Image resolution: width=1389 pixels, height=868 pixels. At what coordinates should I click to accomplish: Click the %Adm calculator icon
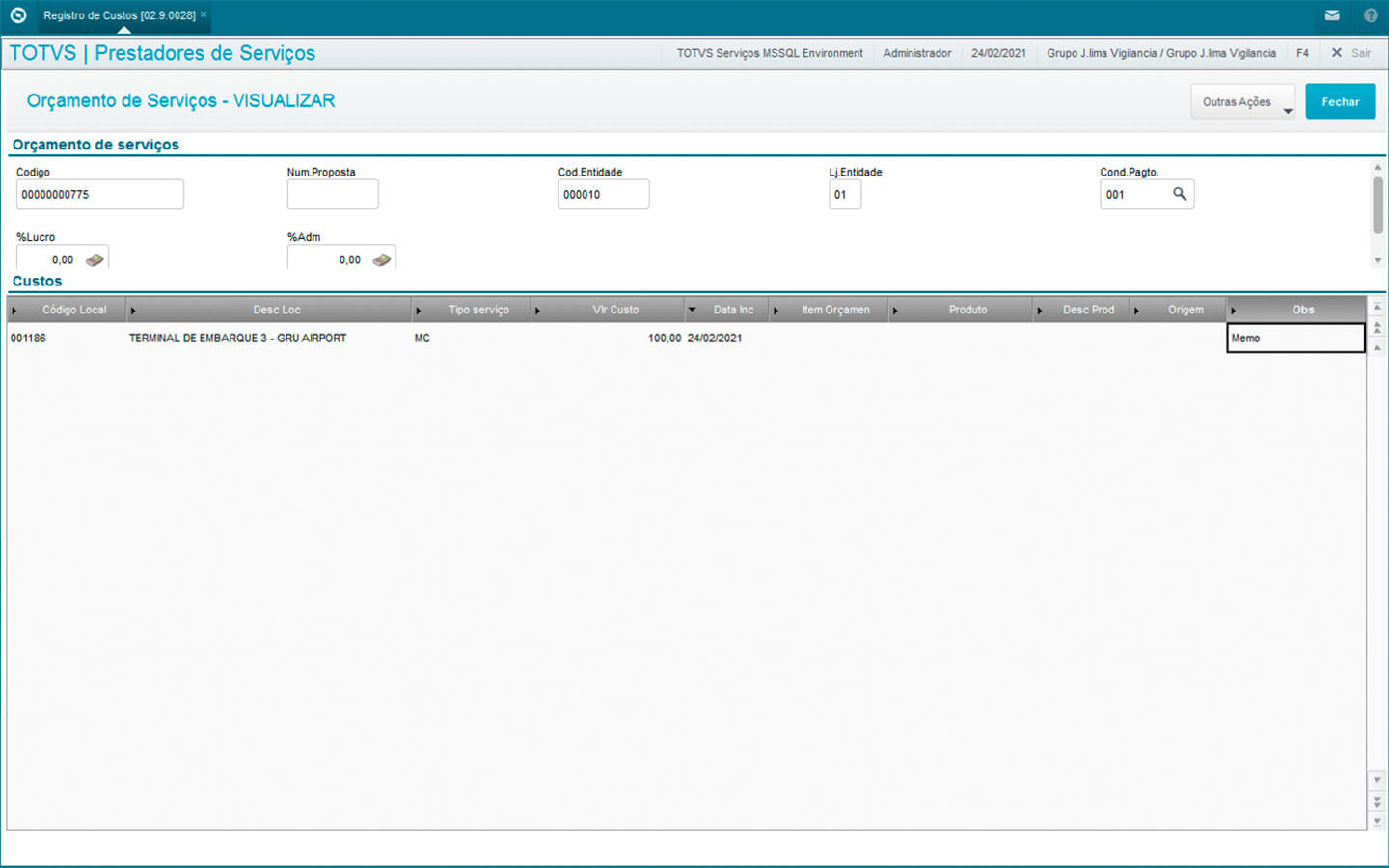pyautogui.click(x=382, y=259)
